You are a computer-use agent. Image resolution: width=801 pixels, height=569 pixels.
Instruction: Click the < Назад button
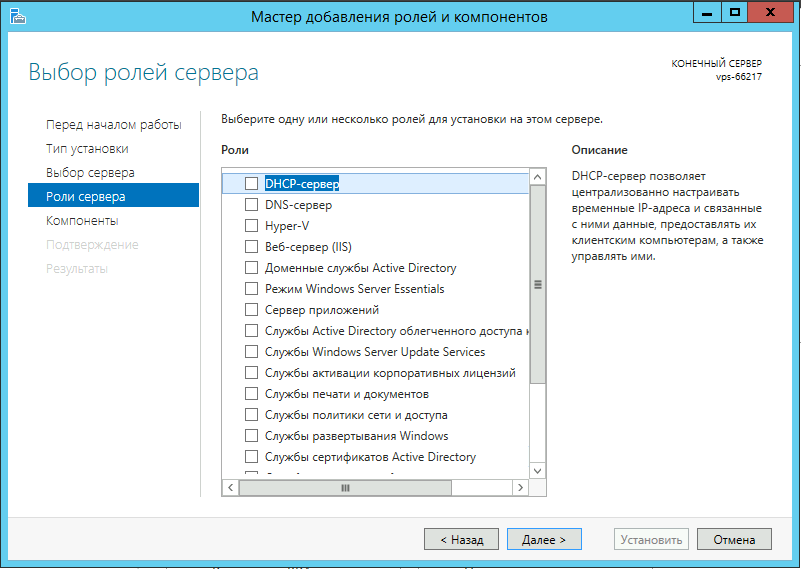[460, 539]
